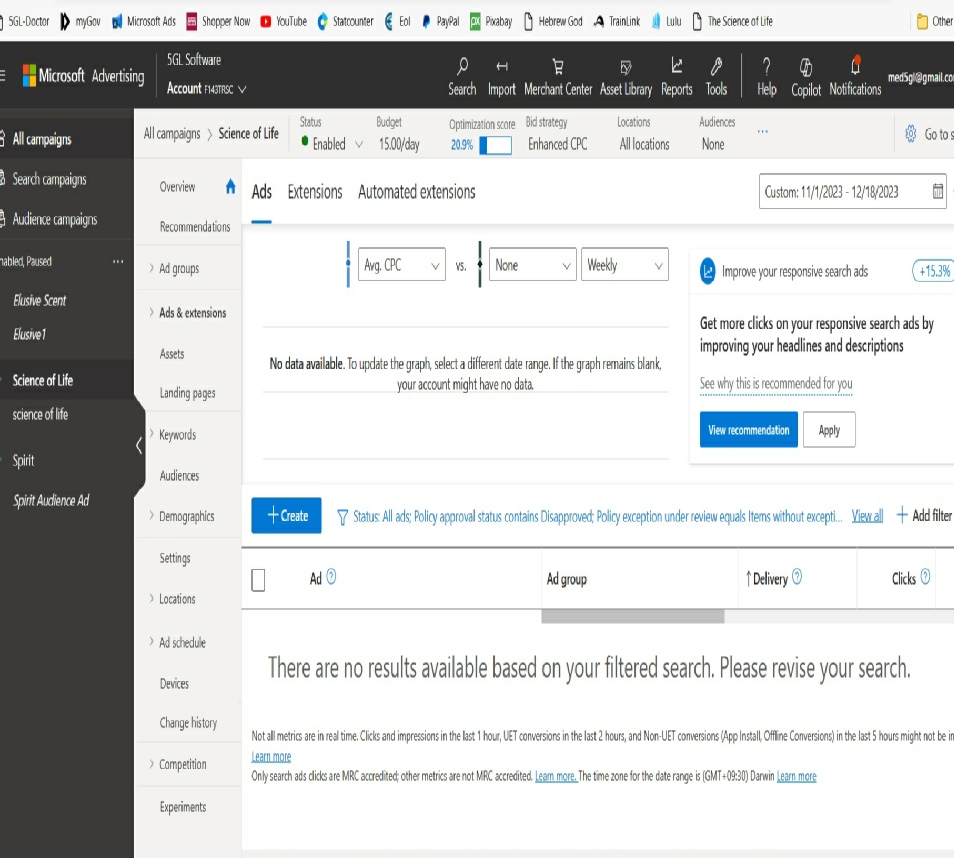The image size is (954, 858).
Task: Open the Account F143TRSC dropdown
Action: tap(206, 89)
